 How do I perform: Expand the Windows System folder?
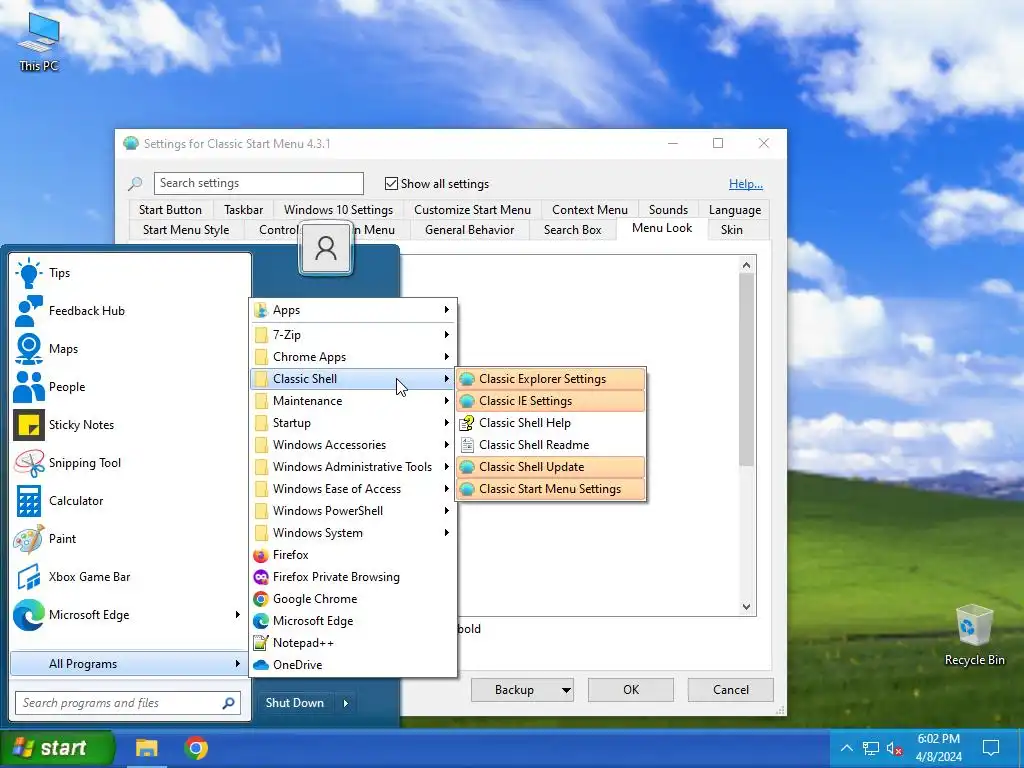[353, 533]
